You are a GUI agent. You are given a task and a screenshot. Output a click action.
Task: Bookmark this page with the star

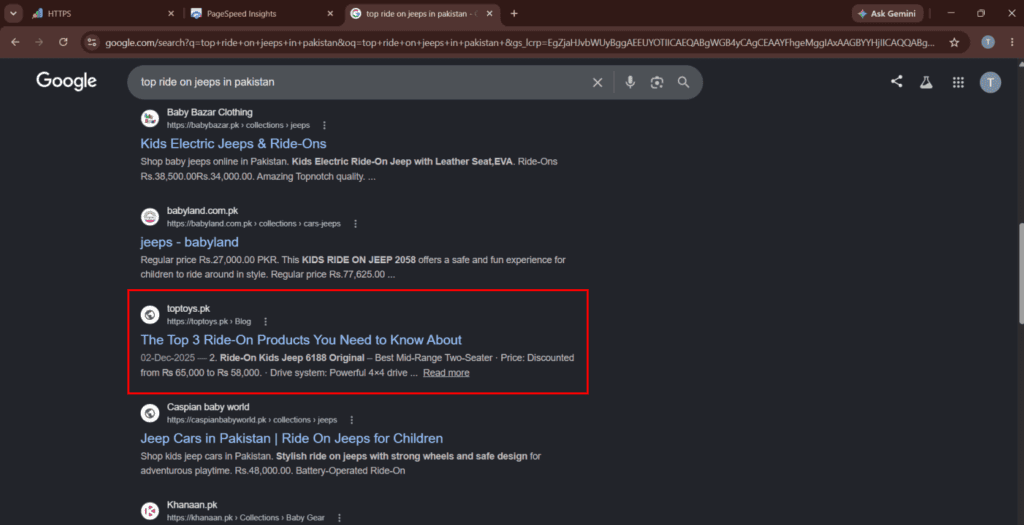[954, 42]
